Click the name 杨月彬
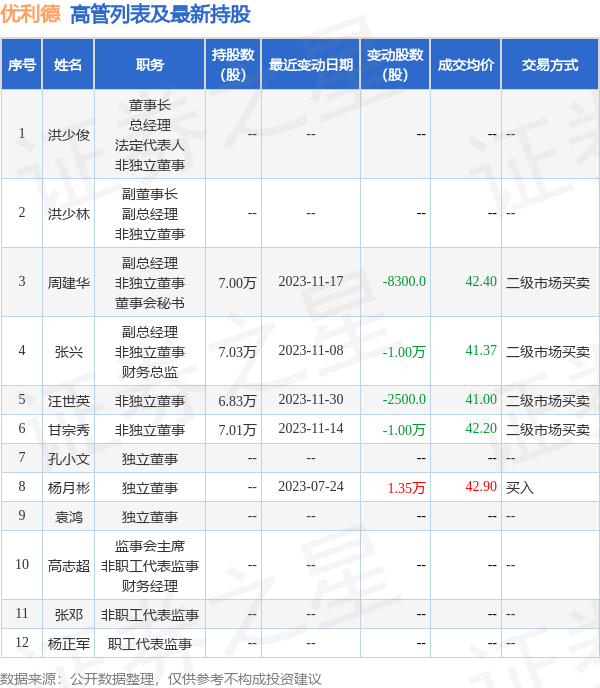The width and height of the screenshot is (600, 688). pos(69,487)
